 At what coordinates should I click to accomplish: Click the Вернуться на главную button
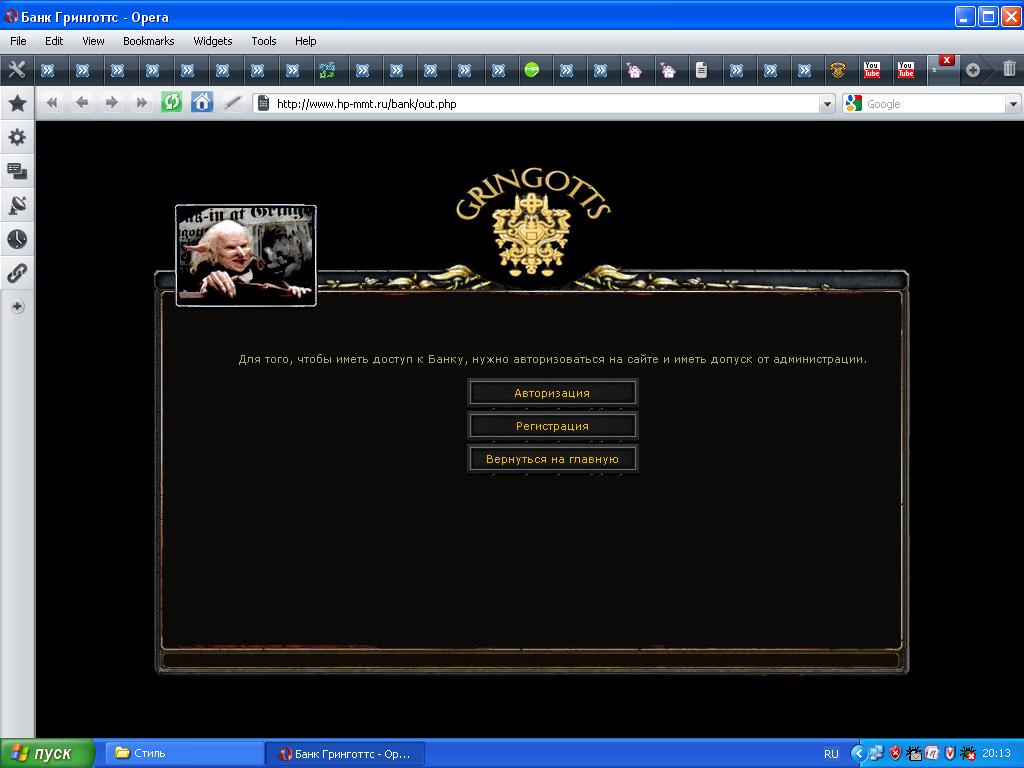[552, 458]
